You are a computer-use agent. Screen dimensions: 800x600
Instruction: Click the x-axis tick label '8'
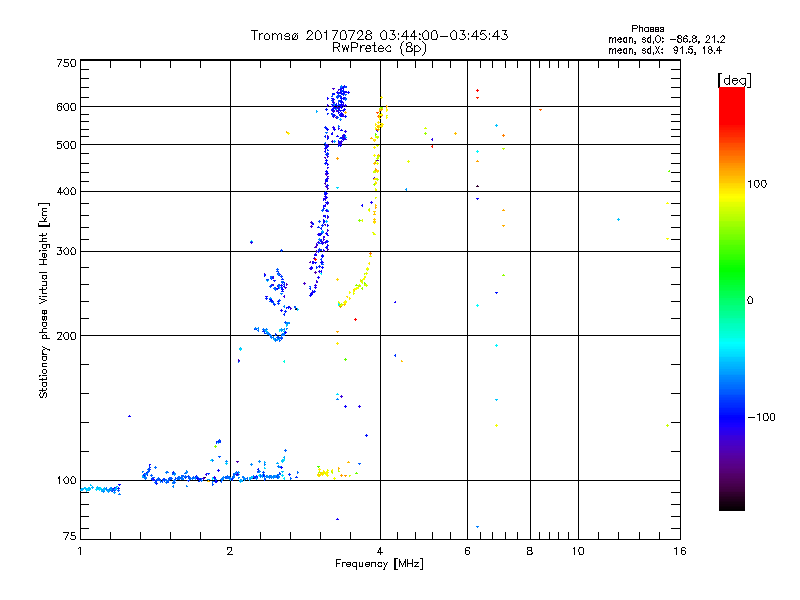coord(530,551)
